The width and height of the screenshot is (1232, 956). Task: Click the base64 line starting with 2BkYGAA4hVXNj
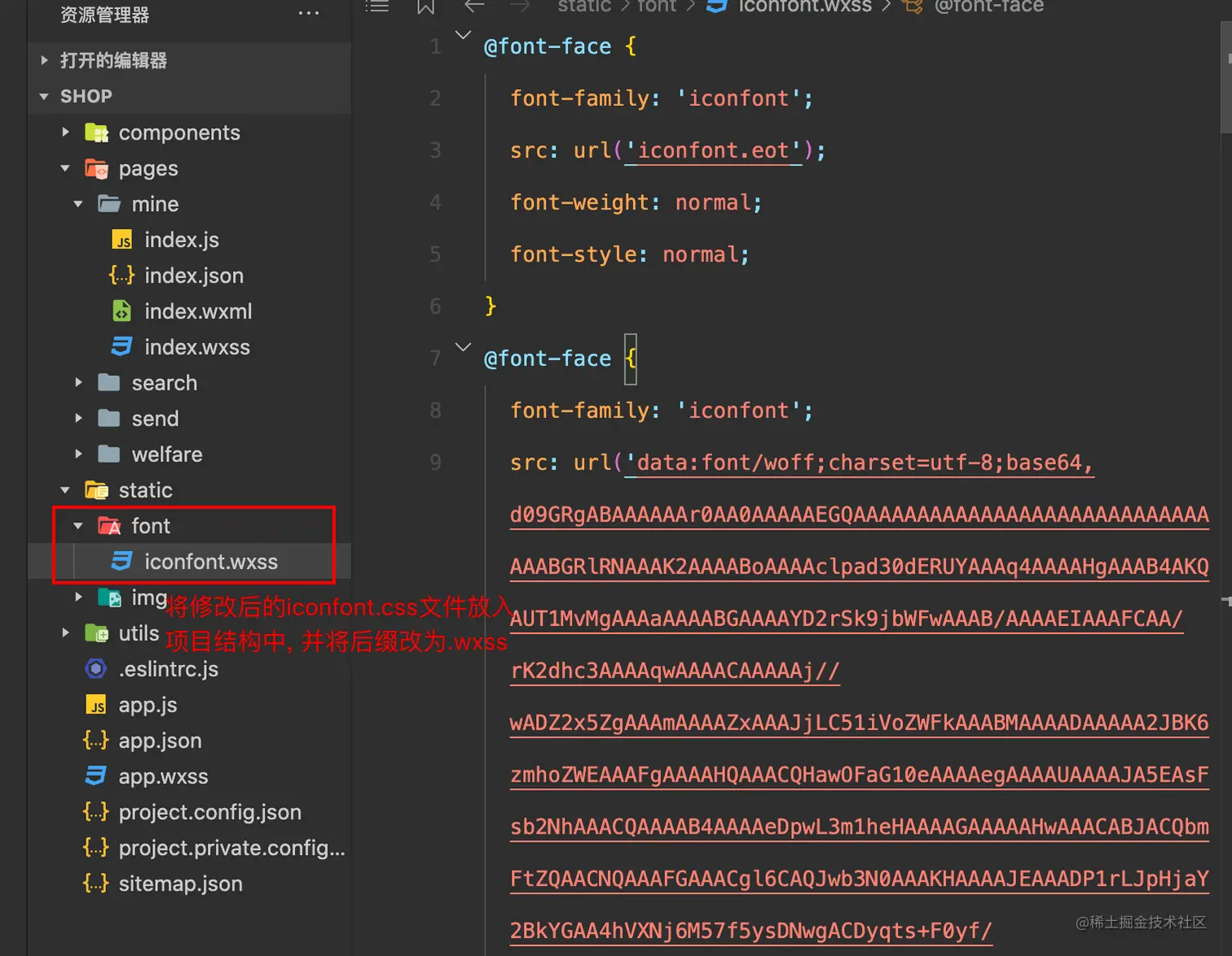coord(751,932)
